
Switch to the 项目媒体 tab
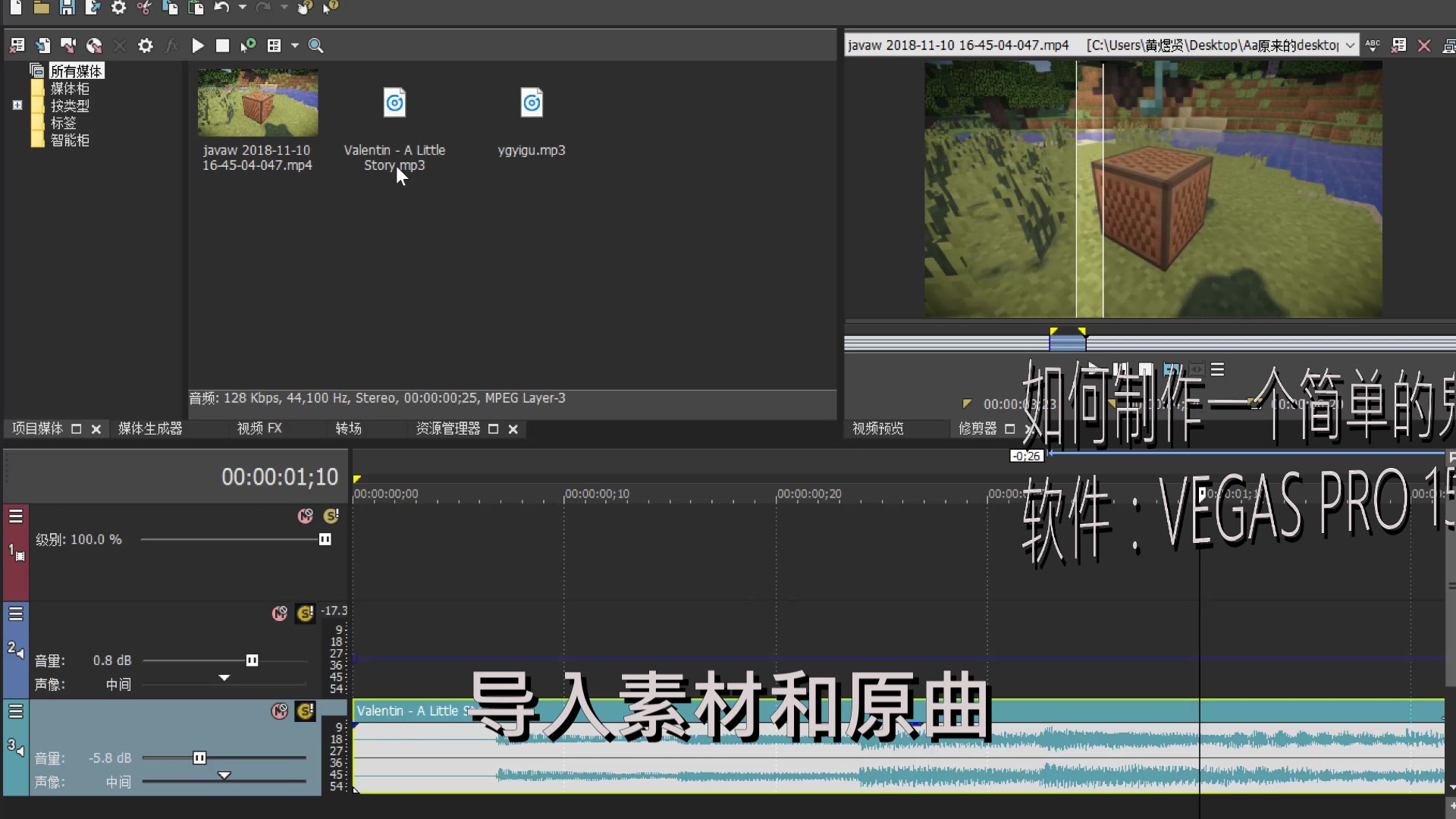click(37, 428)
